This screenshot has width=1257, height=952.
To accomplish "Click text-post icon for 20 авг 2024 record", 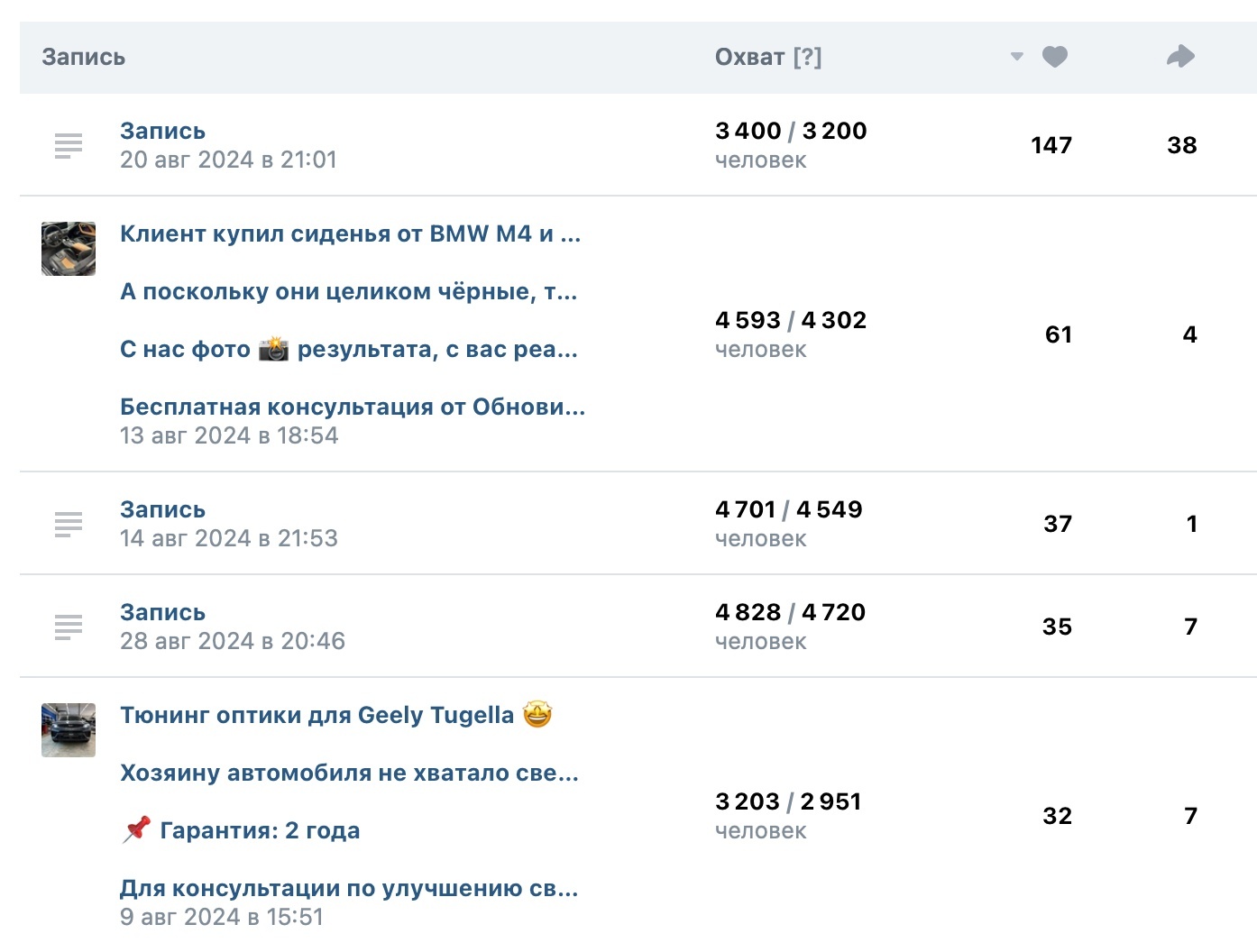I will tap(69, 145).
